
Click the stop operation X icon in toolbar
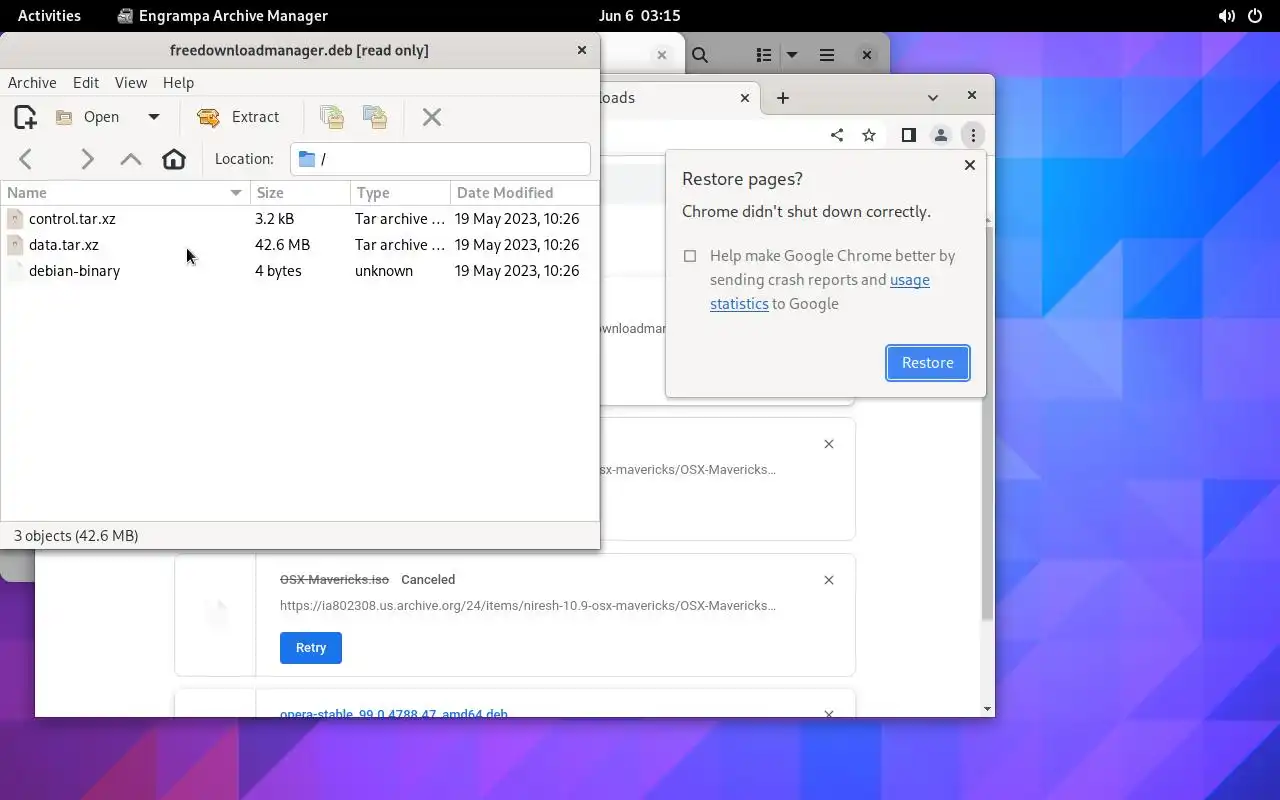pos(432,117)
